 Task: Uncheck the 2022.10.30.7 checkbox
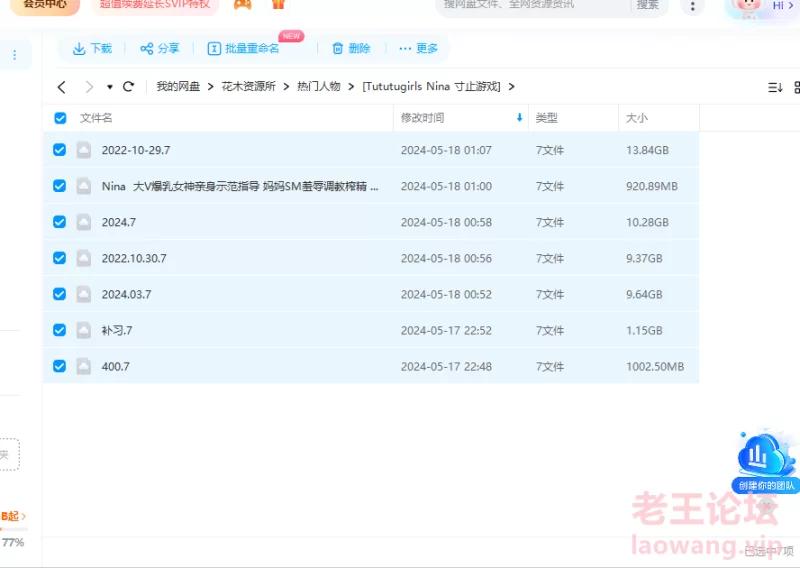click(x=60, y=258)
